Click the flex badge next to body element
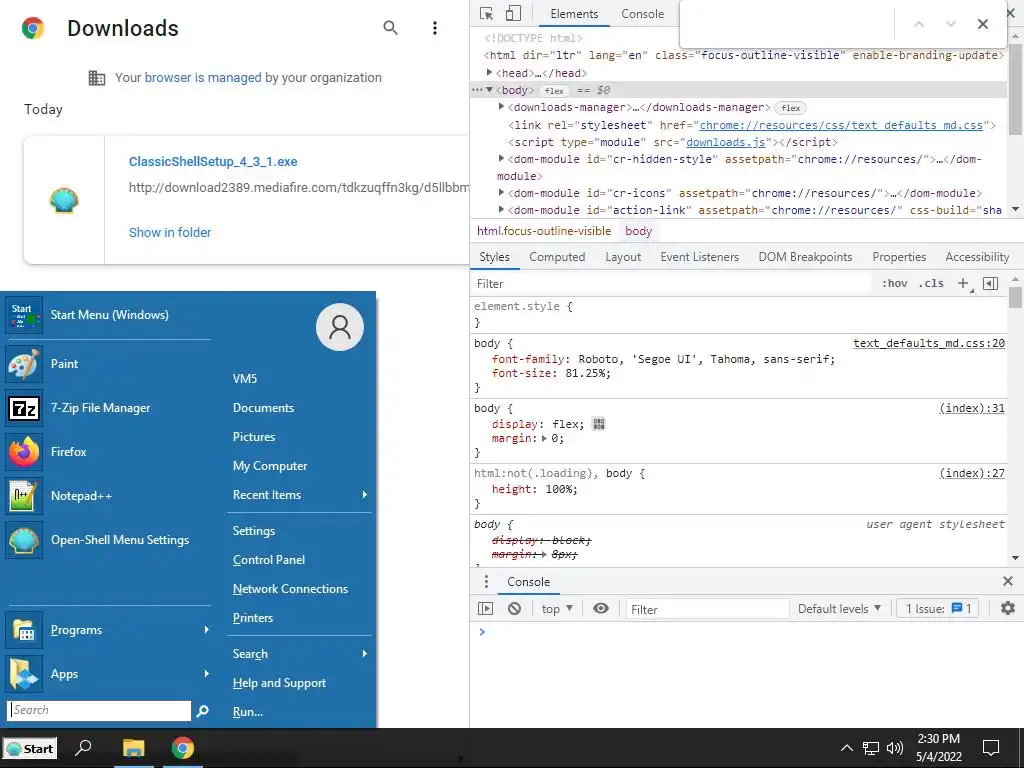The height and width of the screenshot is (768, 1024). (554, 91)
